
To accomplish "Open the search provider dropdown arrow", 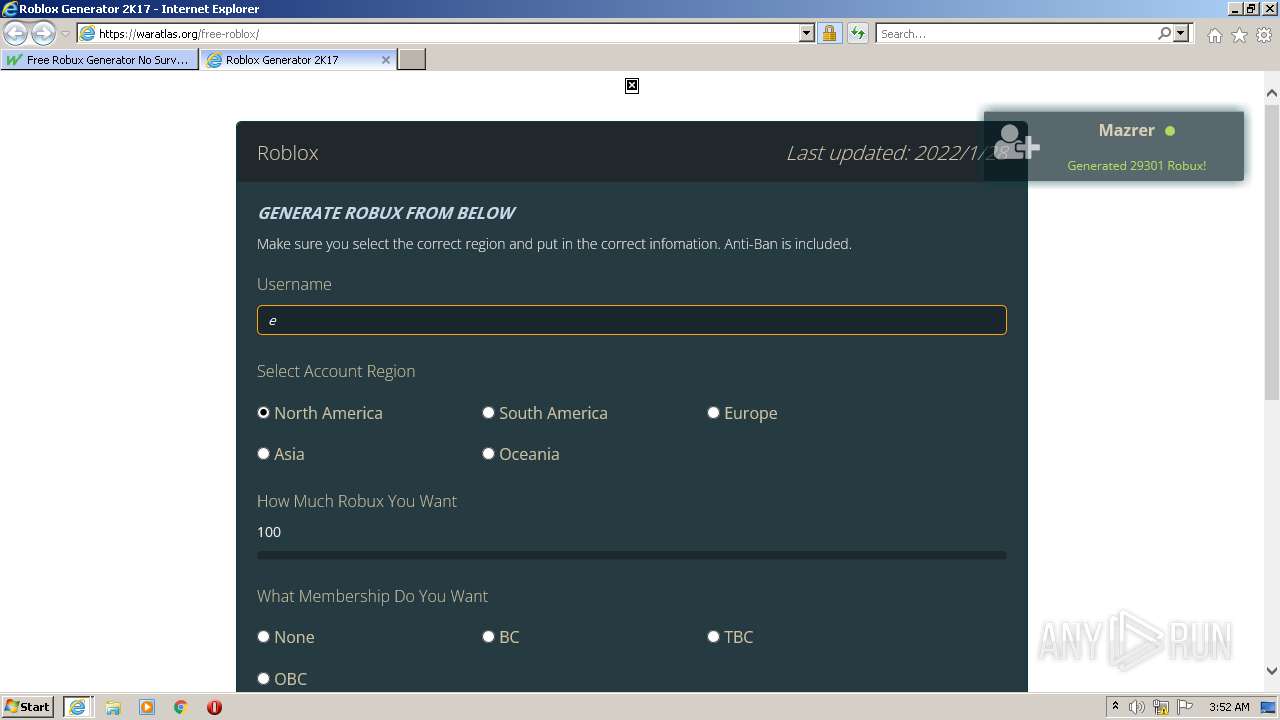I will tap(1181, 33).
